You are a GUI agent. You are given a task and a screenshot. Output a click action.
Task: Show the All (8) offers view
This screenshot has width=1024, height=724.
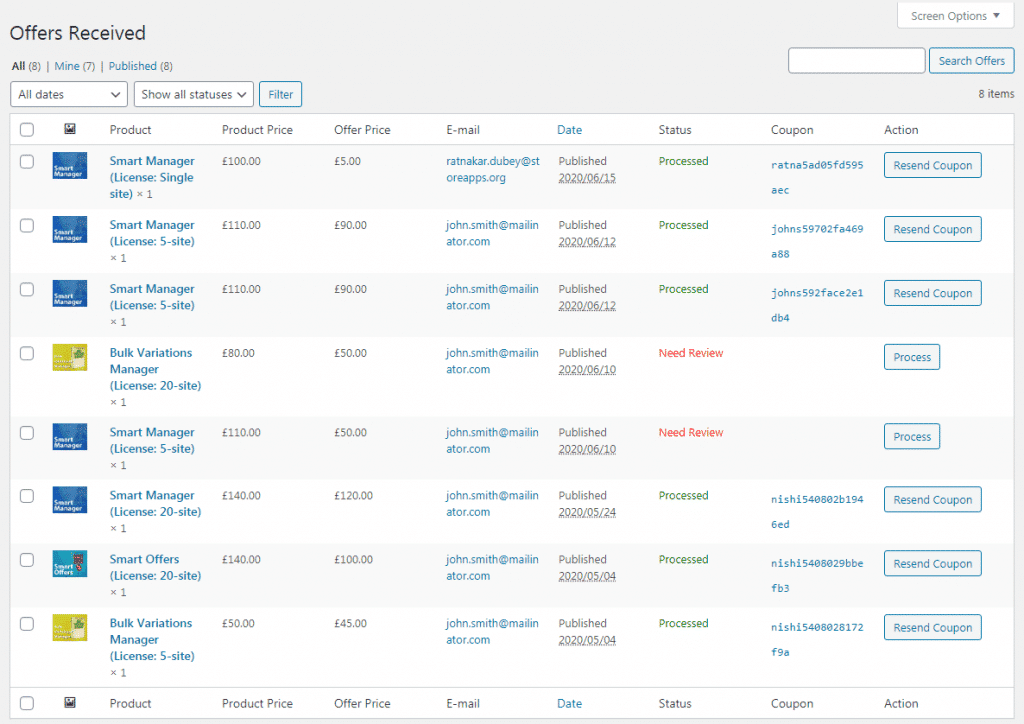click(x=26, y=66)
